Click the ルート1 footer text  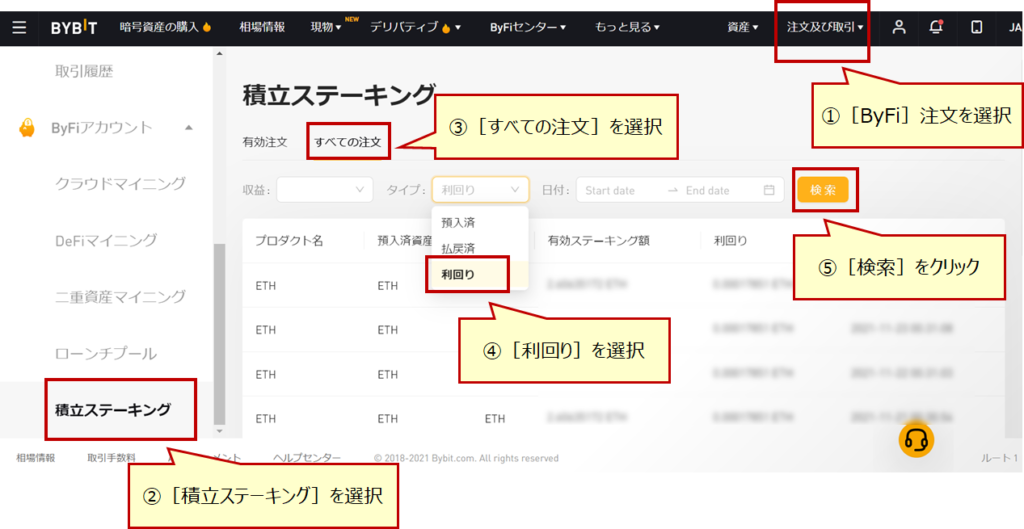pos(999,458)
